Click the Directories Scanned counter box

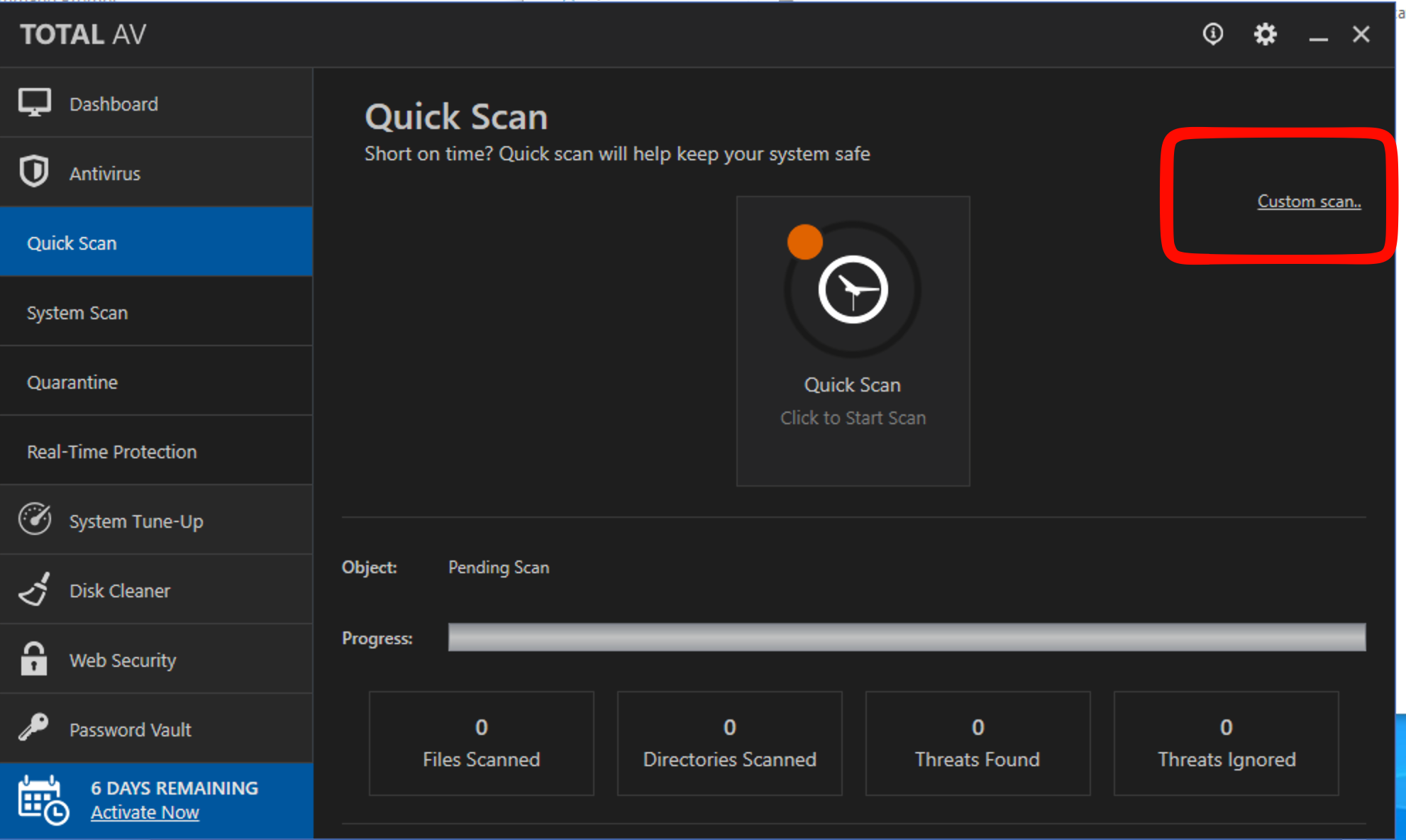pyautogui.click(x=729, y=743)
